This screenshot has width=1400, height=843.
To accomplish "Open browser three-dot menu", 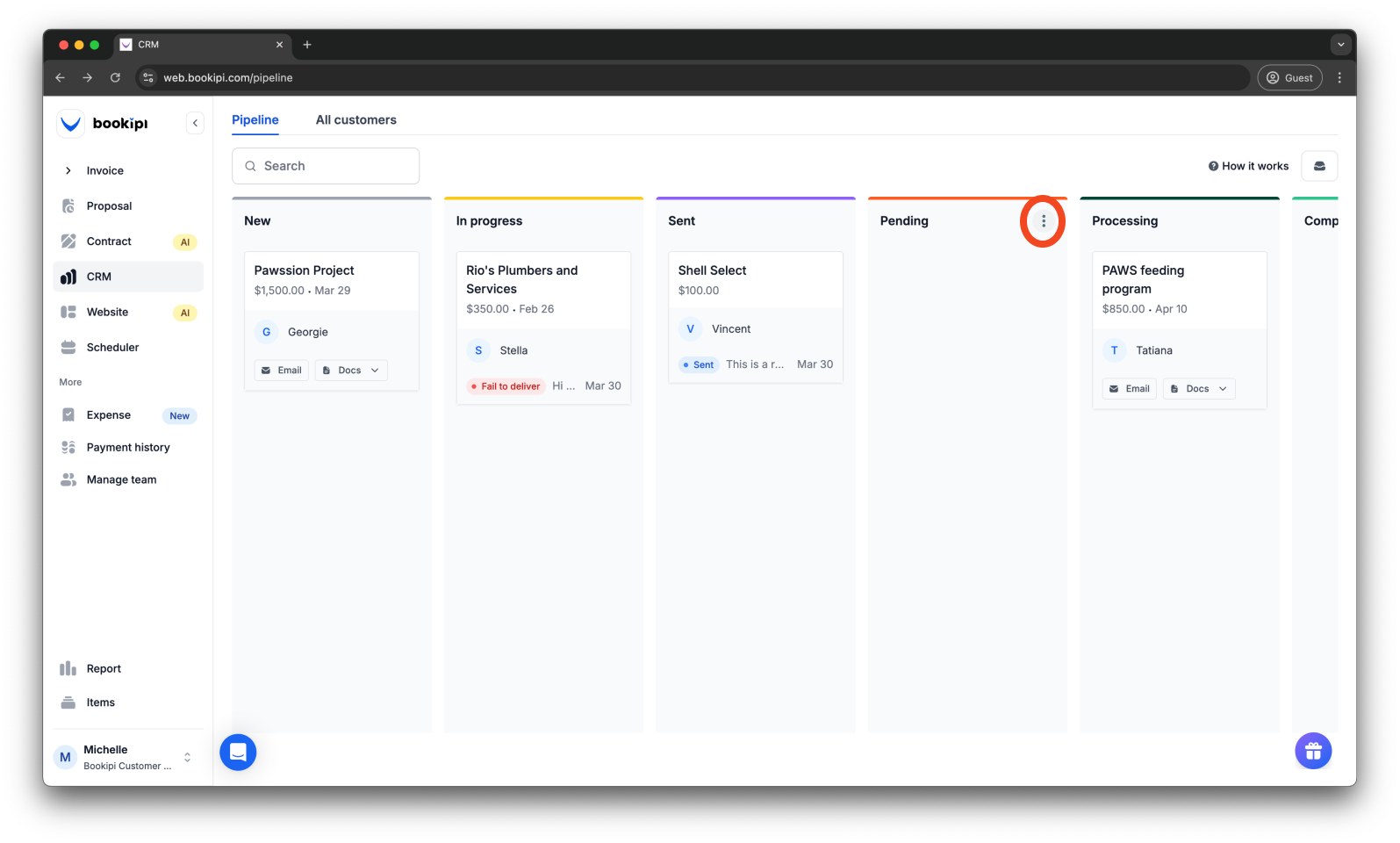I will [1339, 77].
